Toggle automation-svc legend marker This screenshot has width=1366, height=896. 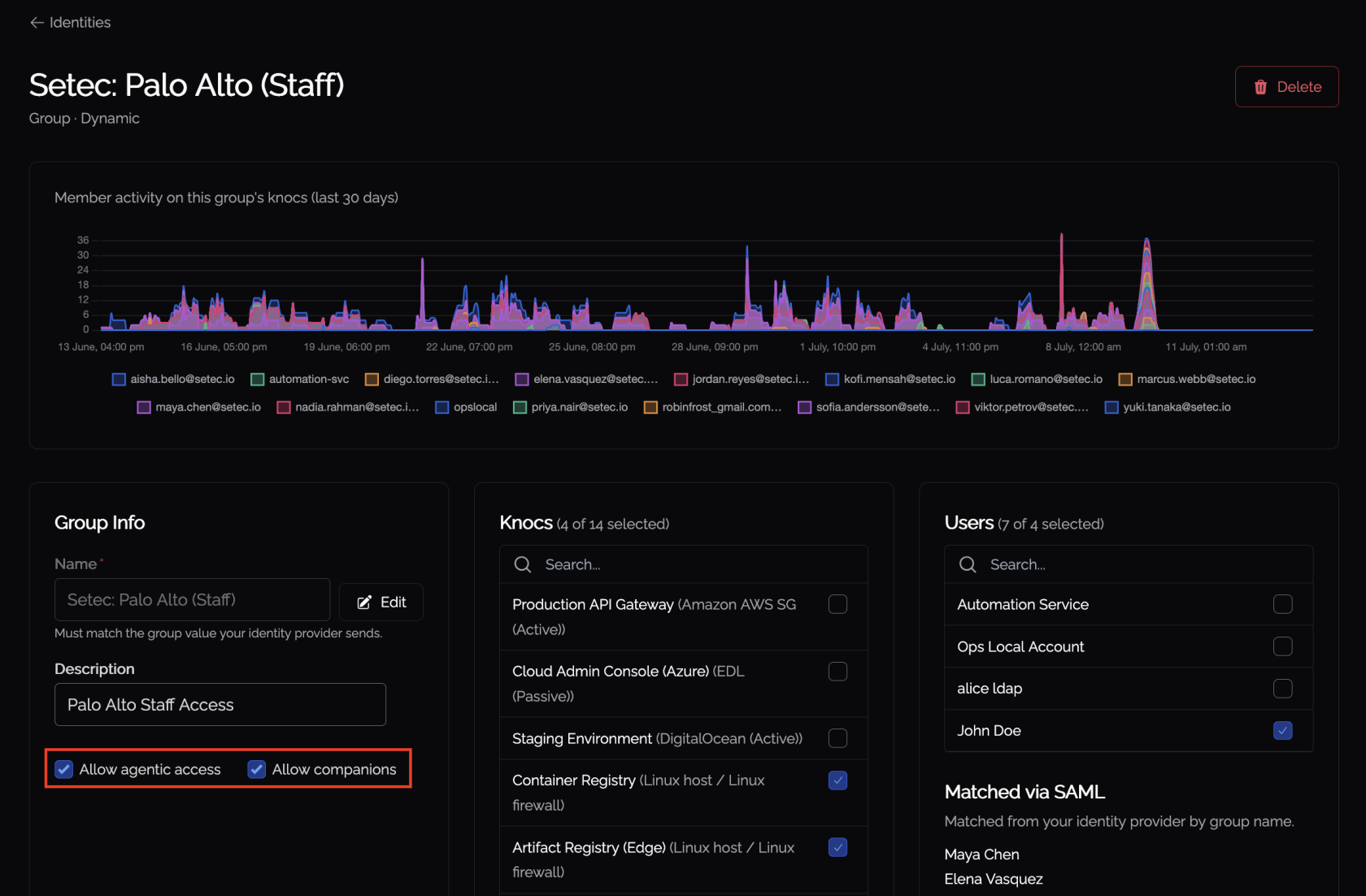(257, 380)
